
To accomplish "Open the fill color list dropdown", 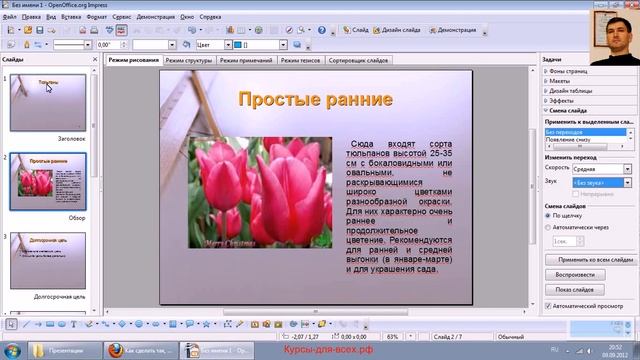I will click(x=283, y=45).
